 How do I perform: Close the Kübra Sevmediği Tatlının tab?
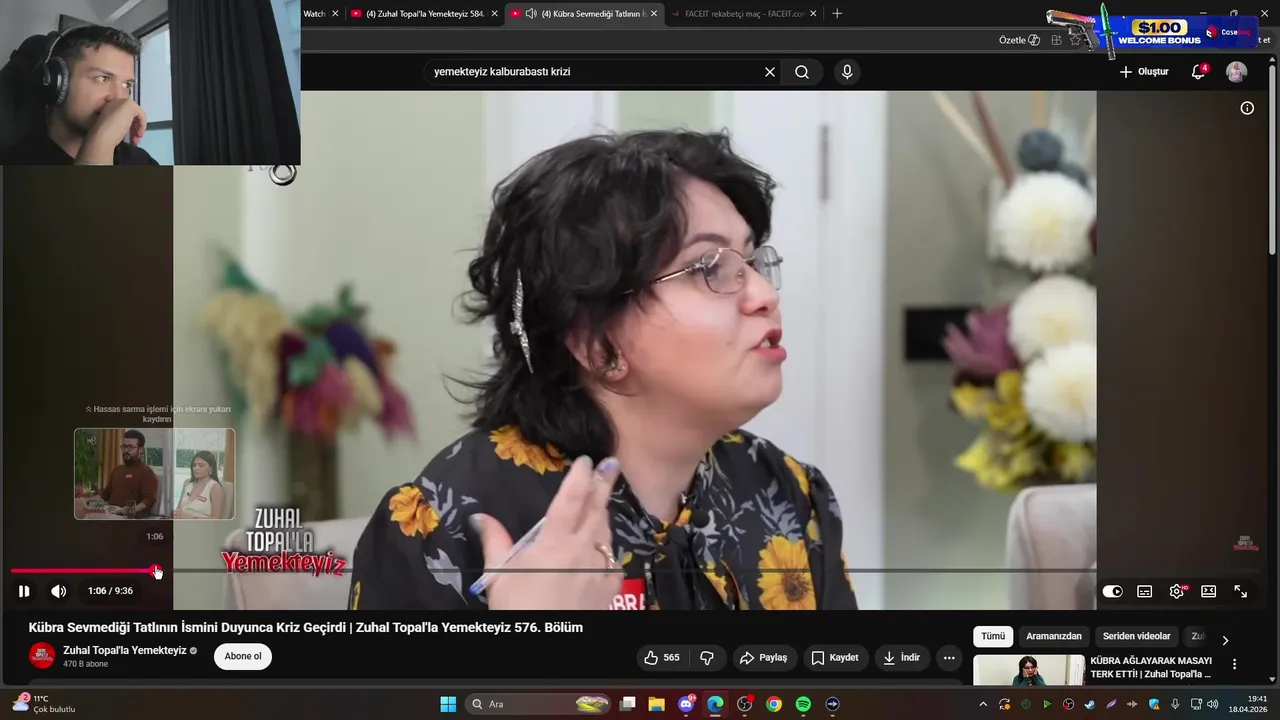point(654,14)
